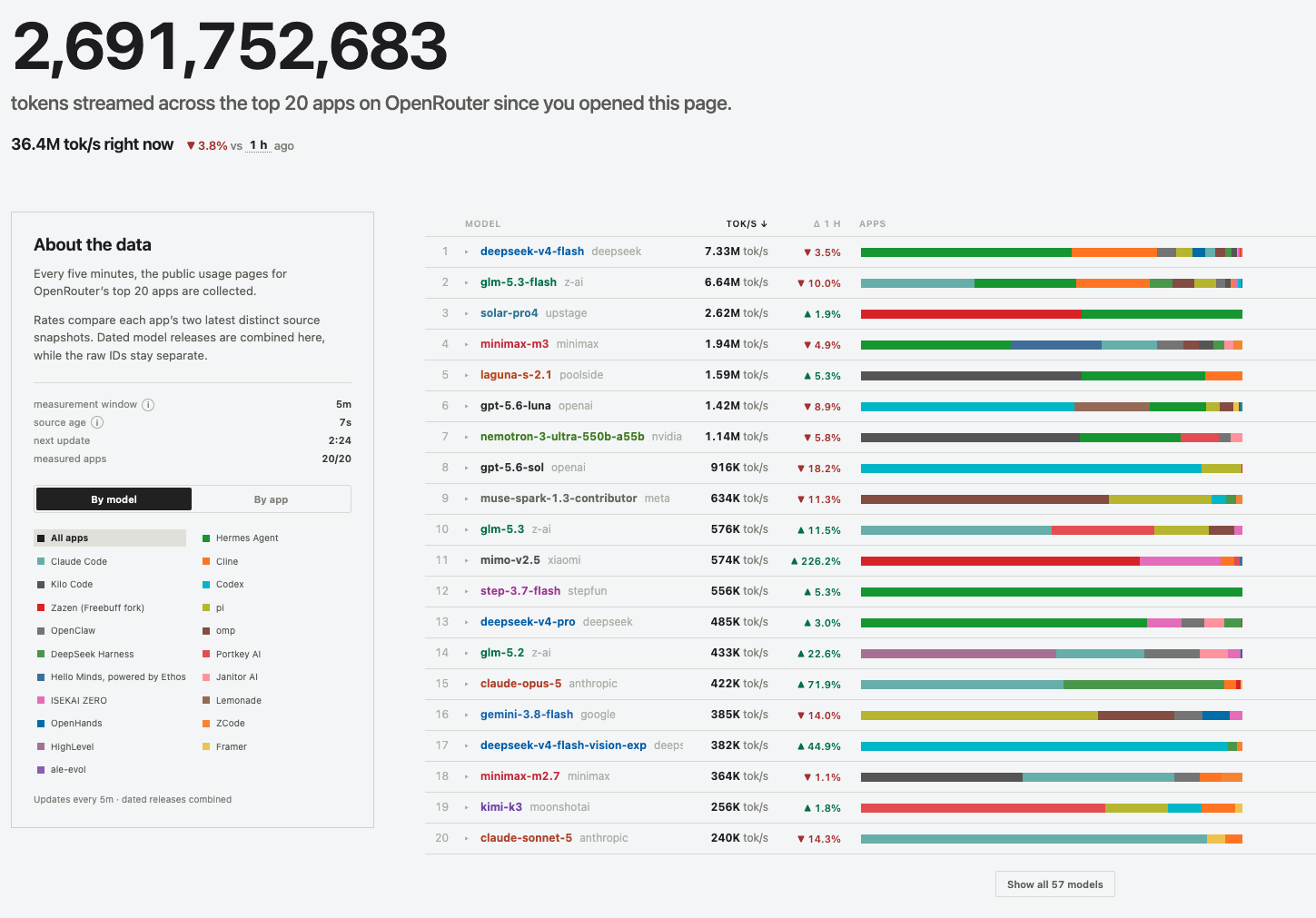
Task: Select the pi legend color swatch
Action: (x=206, y=608)
